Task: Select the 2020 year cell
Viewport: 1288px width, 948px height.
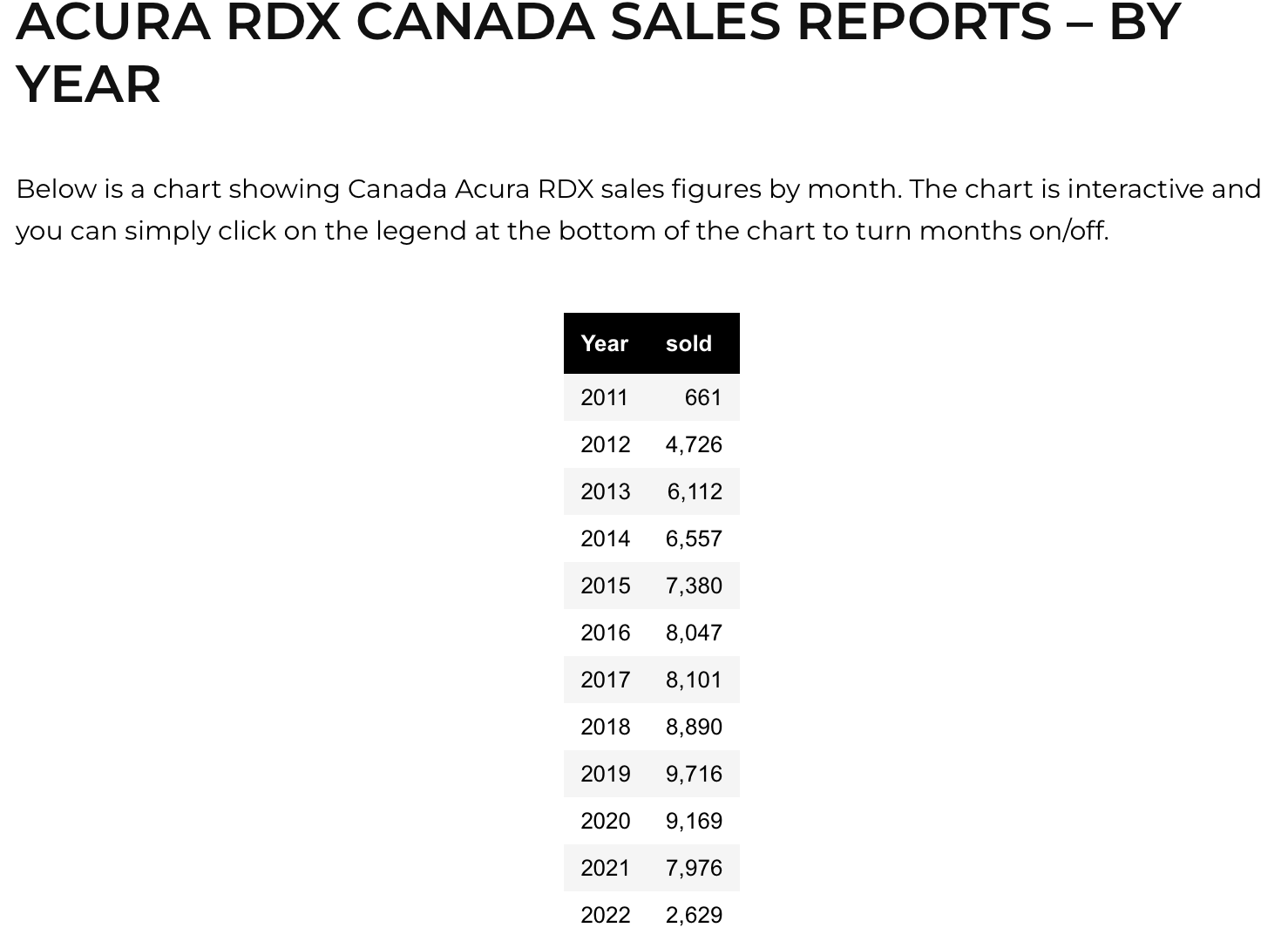Action: pyautogui.click(x=605, y=822)
